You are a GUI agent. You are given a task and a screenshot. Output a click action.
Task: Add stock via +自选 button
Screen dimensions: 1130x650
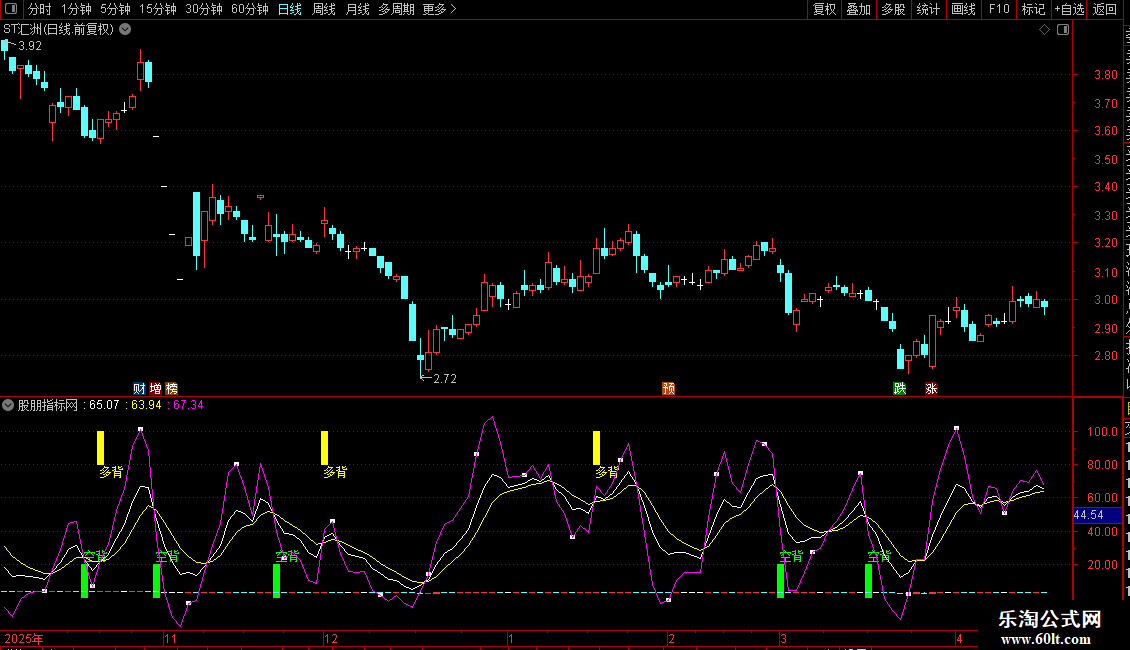[1069, 9]
